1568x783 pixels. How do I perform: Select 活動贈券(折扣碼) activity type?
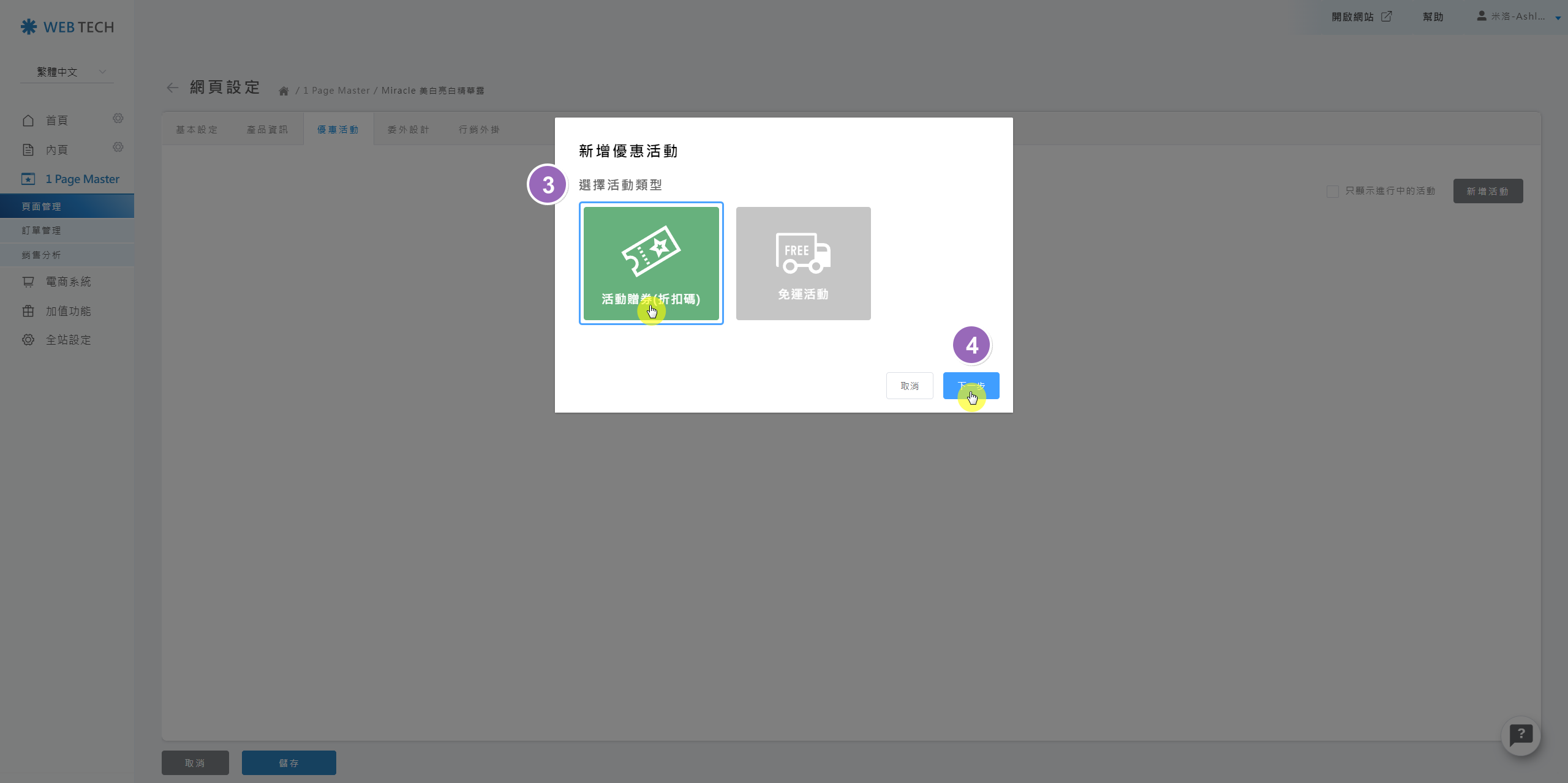651,263
